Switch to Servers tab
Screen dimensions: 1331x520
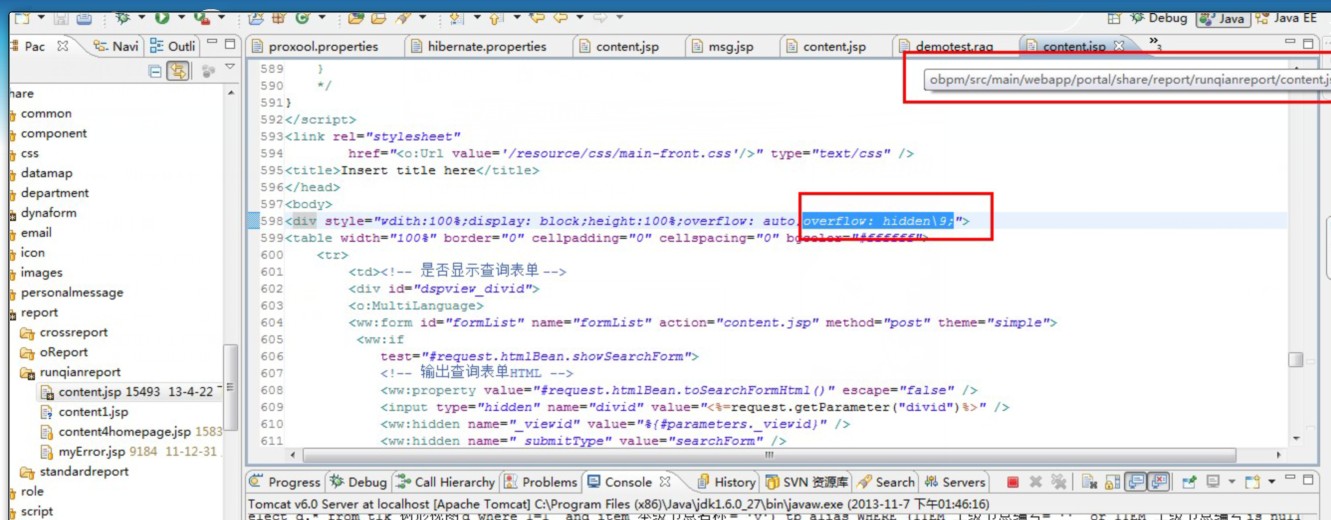coord(954,482)
